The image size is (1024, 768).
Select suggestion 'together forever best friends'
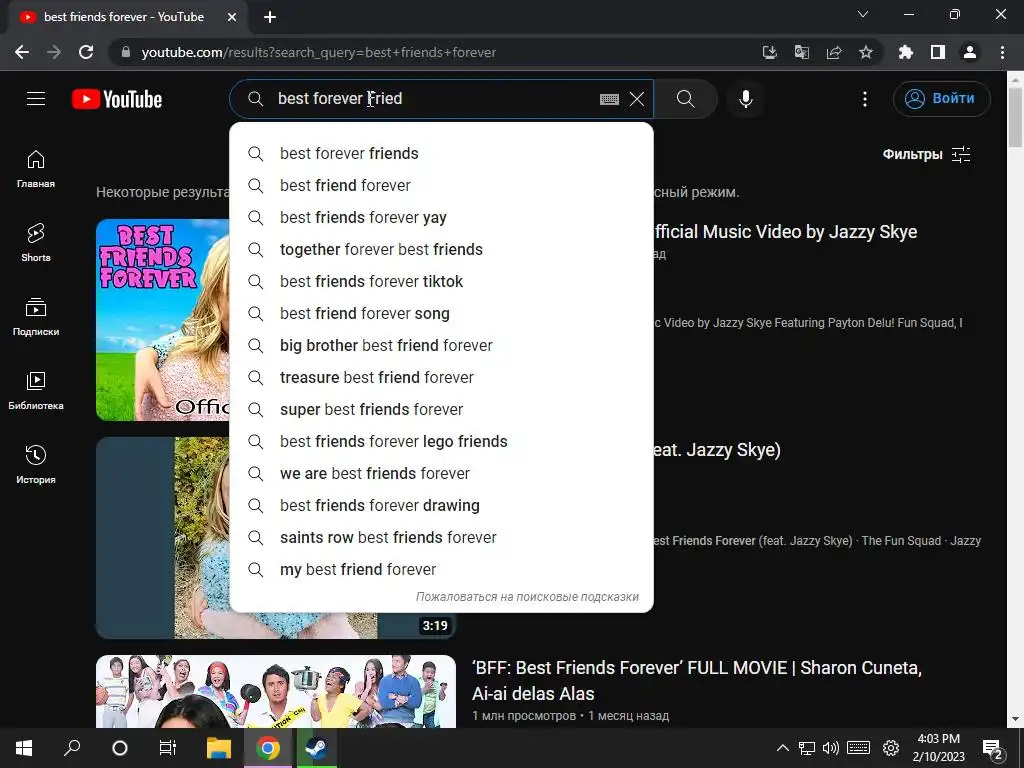click(441, 249)
